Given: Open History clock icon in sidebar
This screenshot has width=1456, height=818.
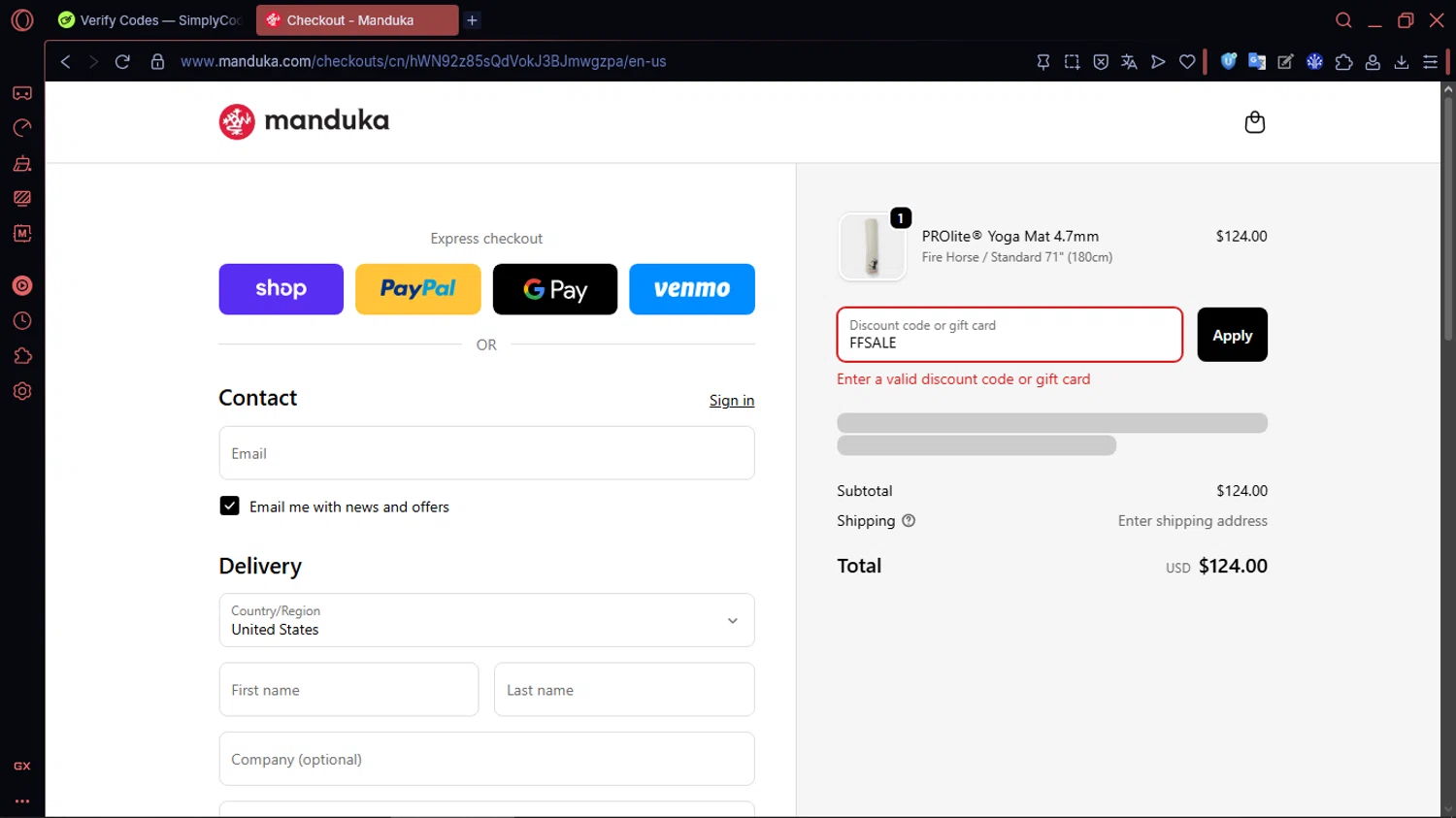Looking at the screenshot, I should click(x=22, y=321).
